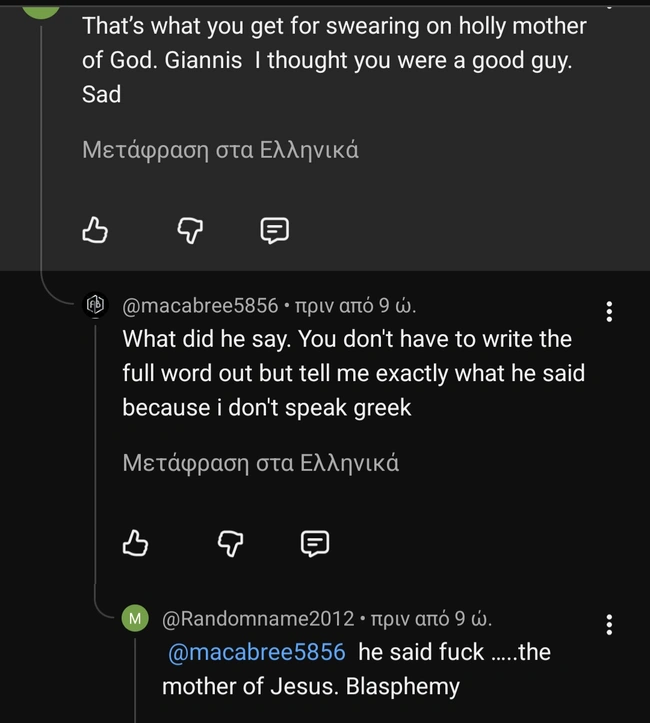Dislike the top comment about Giannis

(190, 231)
